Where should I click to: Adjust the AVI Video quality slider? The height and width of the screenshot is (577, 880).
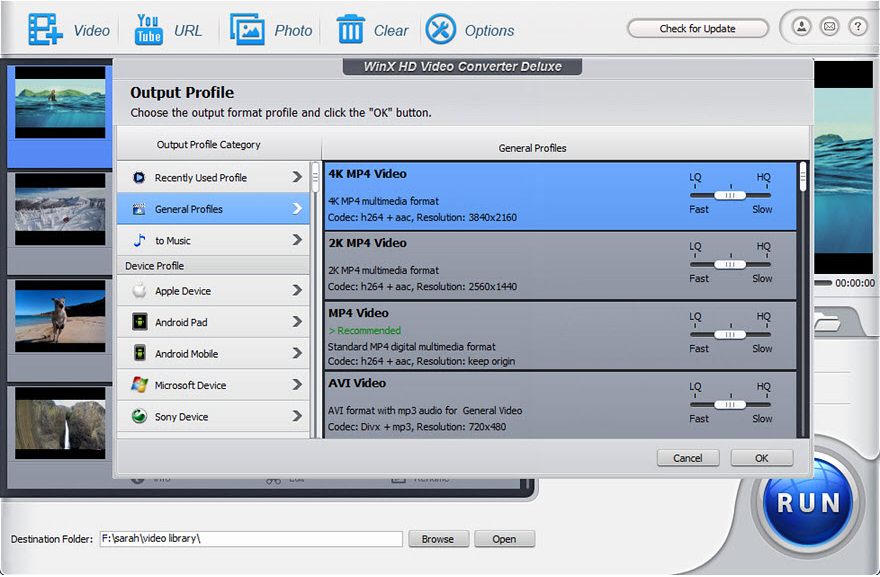pyautogui.click(x=730, y=405)
